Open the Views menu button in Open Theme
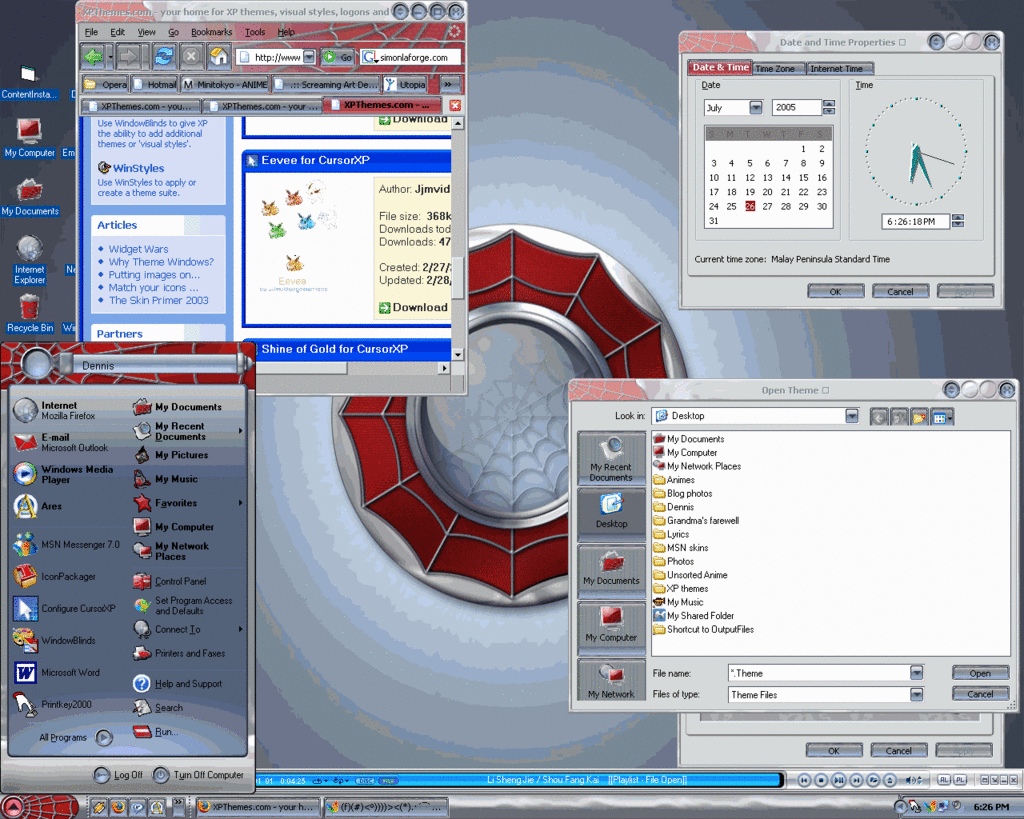 tap(942, 417)
